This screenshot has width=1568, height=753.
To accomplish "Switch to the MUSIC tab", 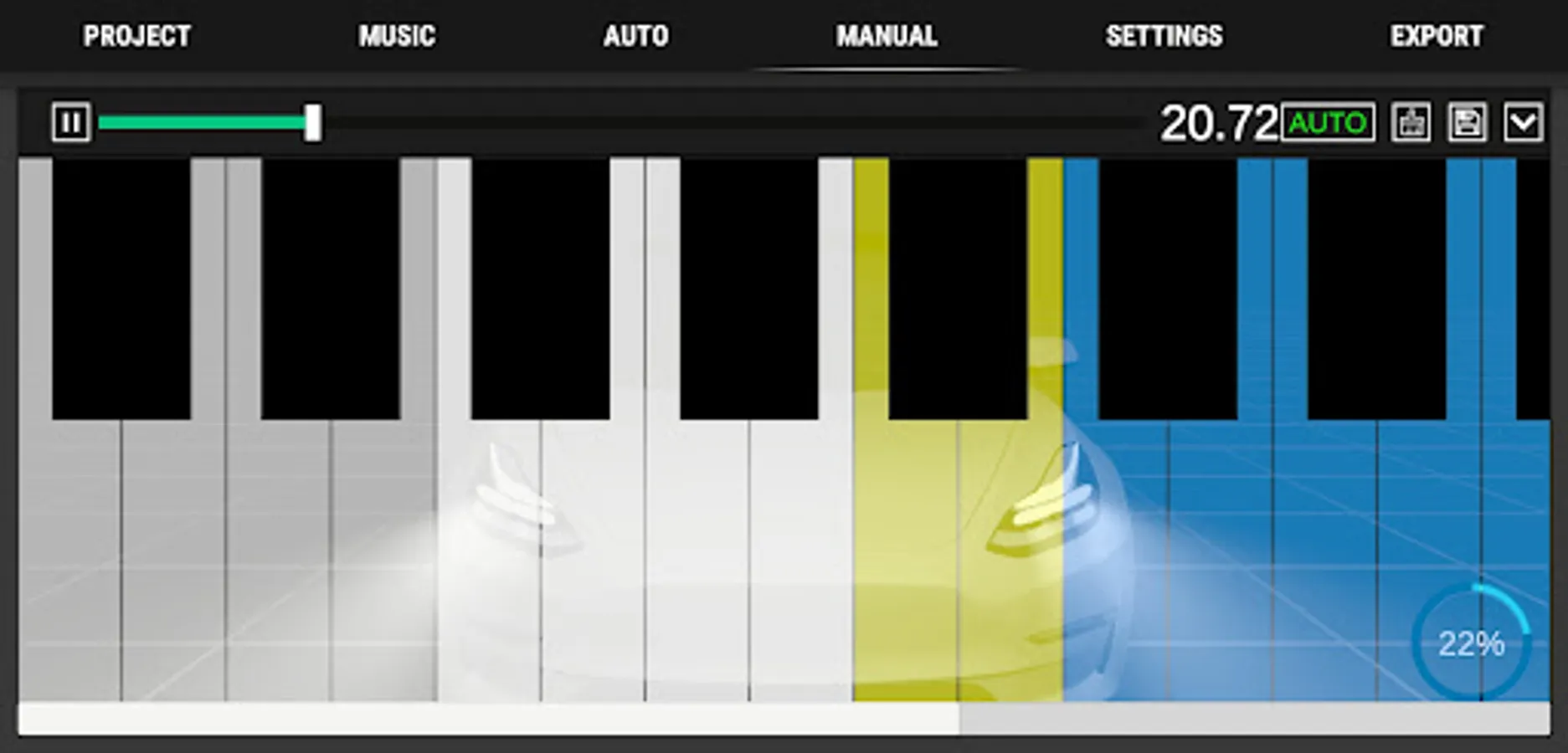I will click(397, 36).
